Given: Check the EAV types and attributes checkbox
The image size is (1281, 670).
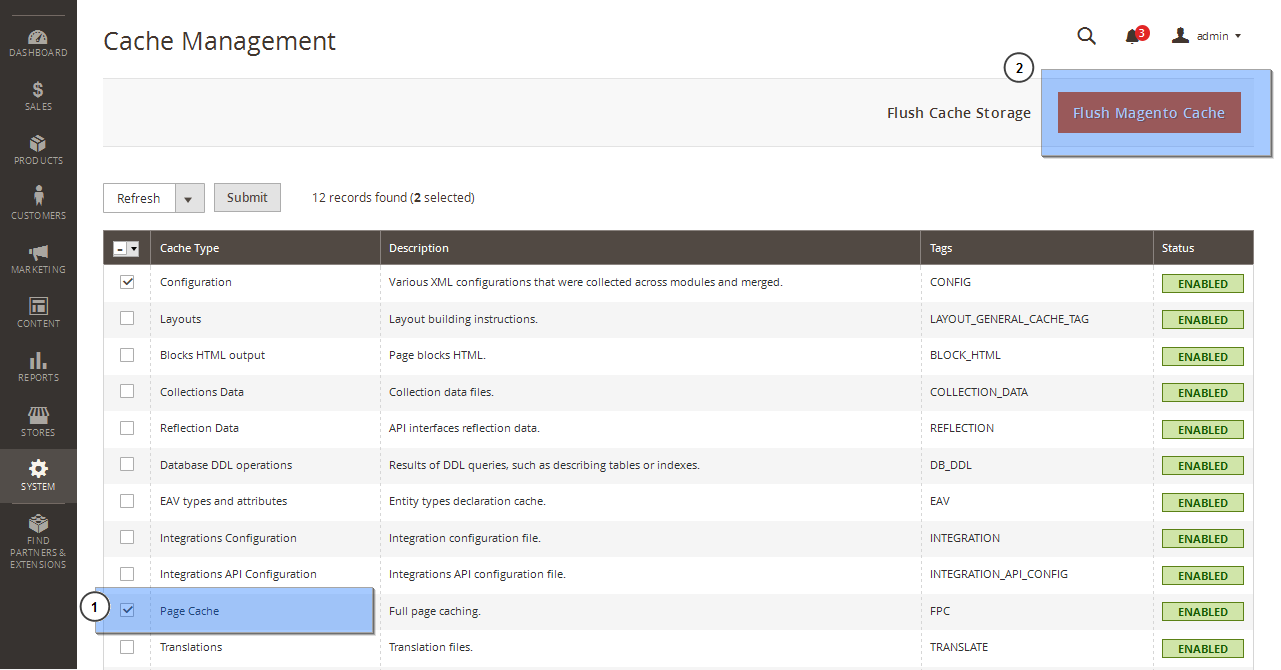Looking at the screenshot, I should coord(127,501).
